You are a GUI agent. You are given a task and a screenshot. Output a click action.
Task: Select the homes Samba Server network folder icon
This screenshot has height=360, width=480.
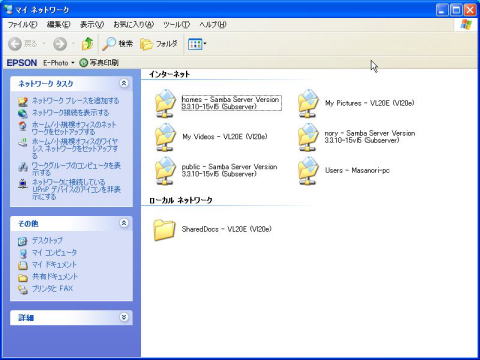tap(165, 103)
